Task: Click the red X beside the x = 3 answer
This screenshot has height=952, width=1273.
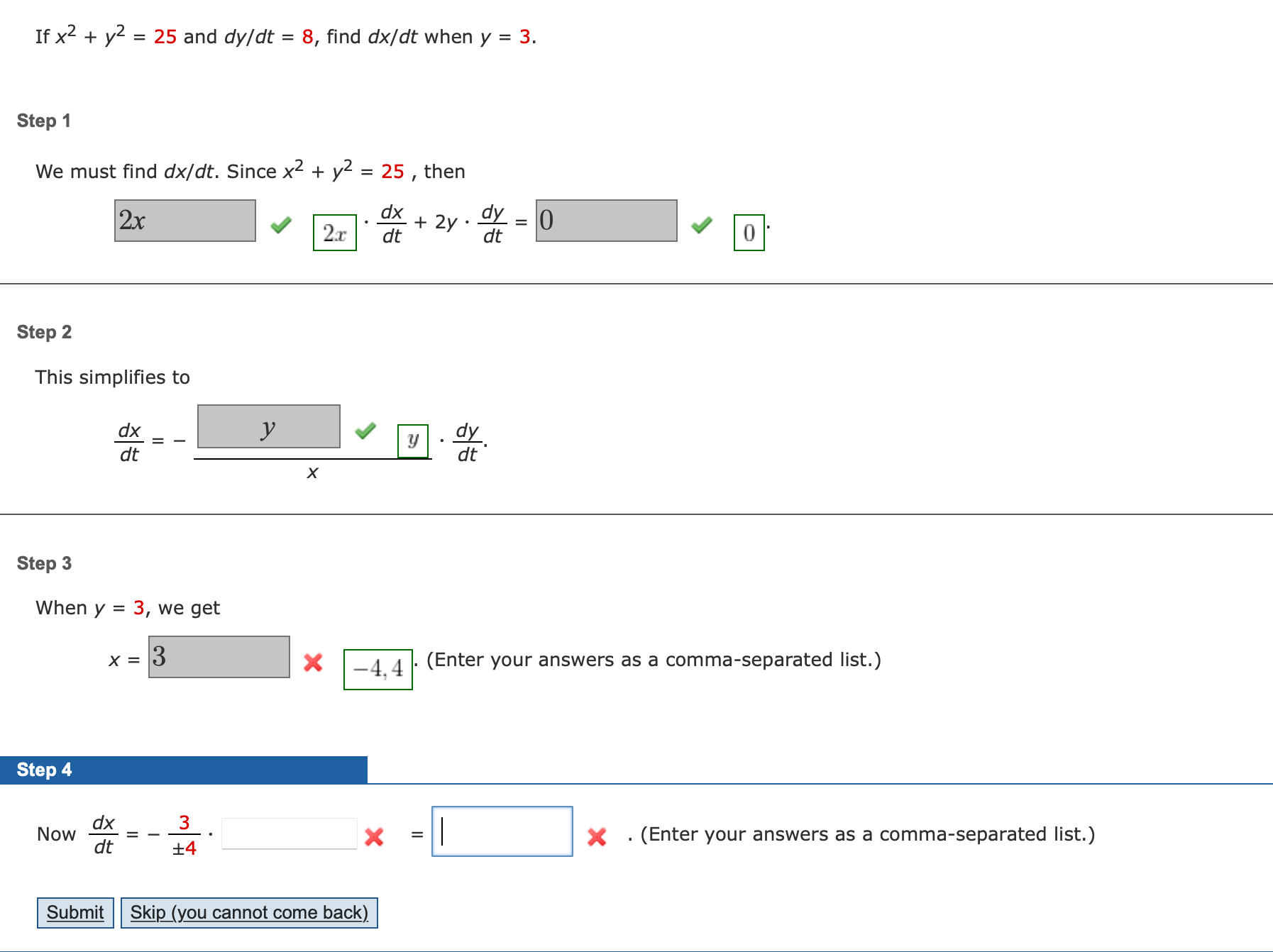Action: [312, 663]
